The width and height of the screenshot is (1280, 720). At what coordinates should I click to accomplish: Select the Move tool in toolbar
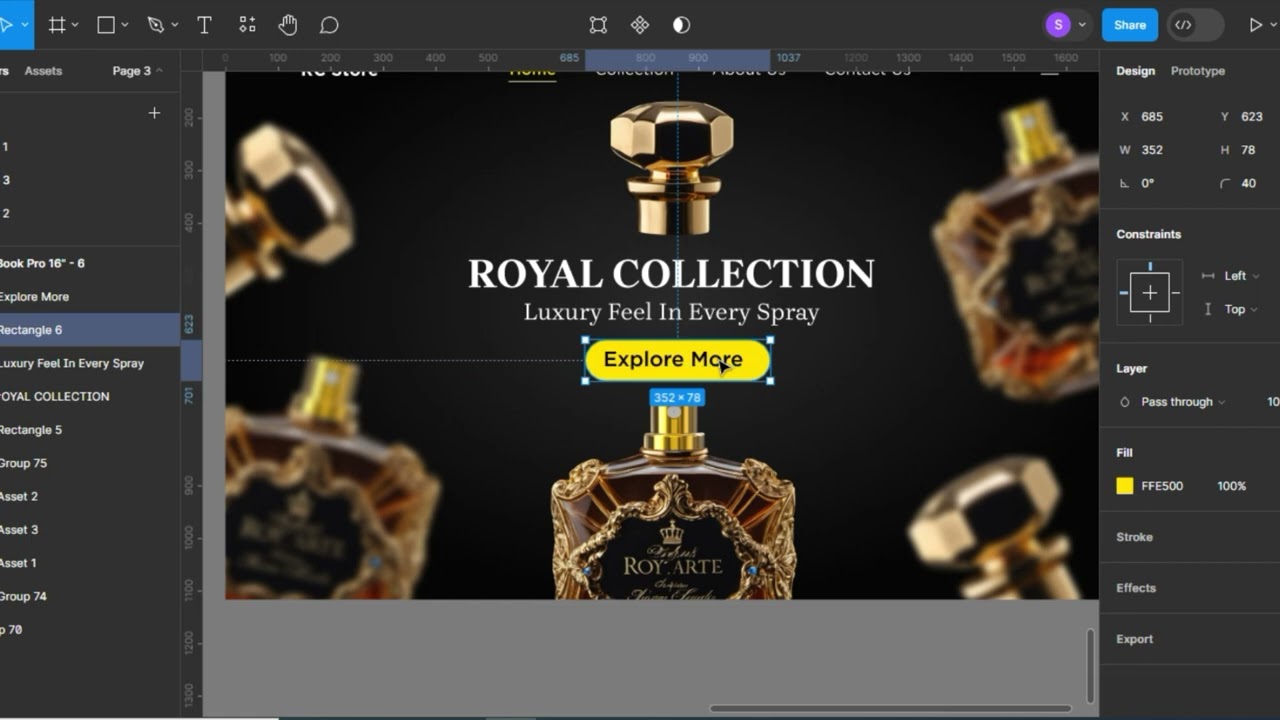[6, 25]
